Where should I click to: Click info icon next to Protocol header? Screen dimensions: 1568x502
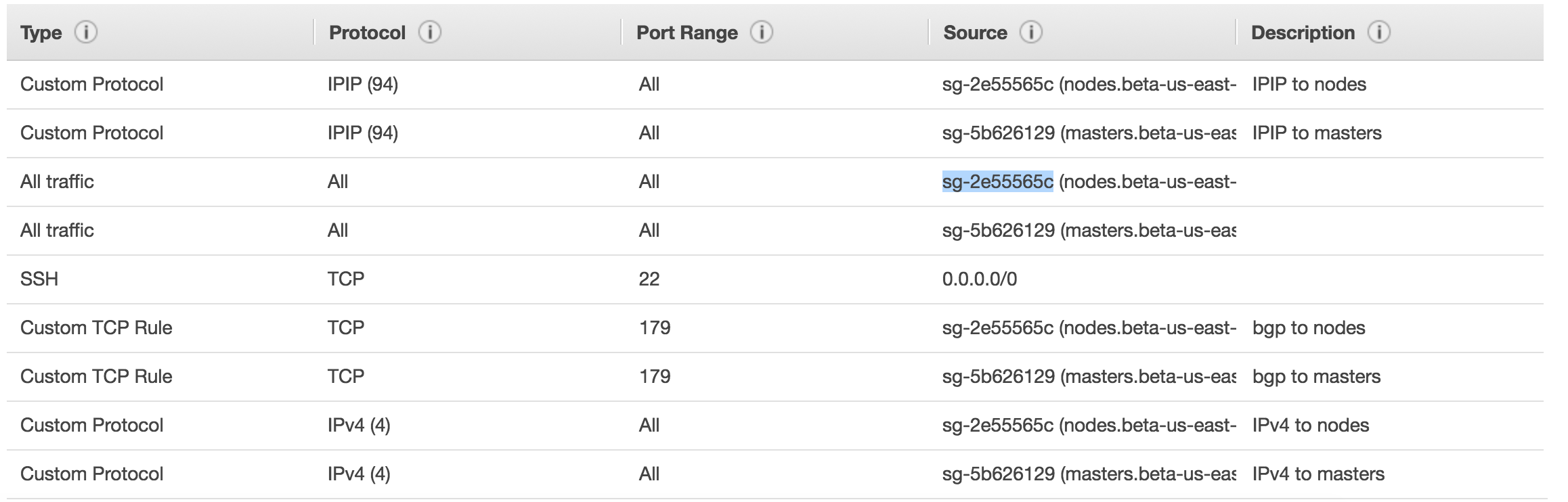coord(429,32)
